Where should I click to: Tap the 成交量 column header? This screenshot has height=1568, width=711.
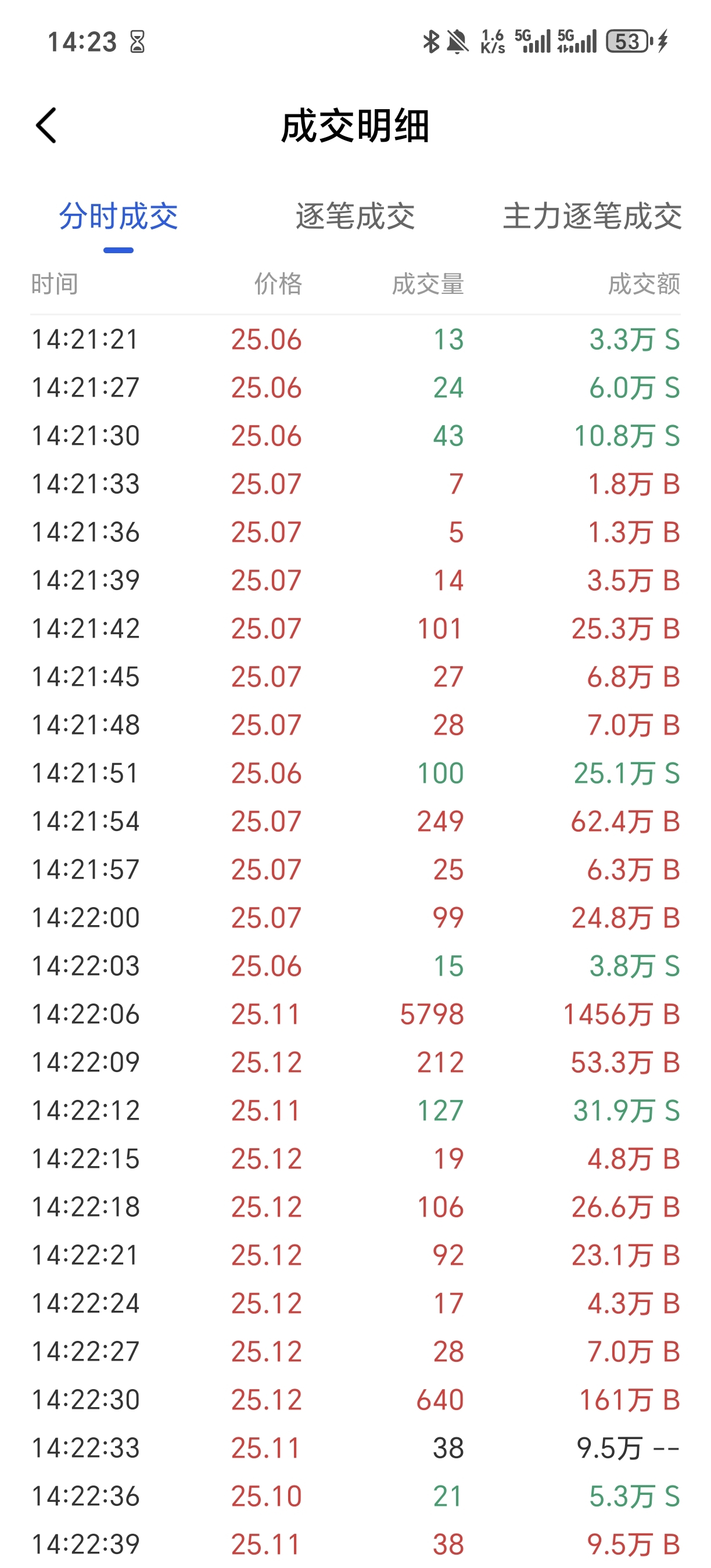point(428,284)
